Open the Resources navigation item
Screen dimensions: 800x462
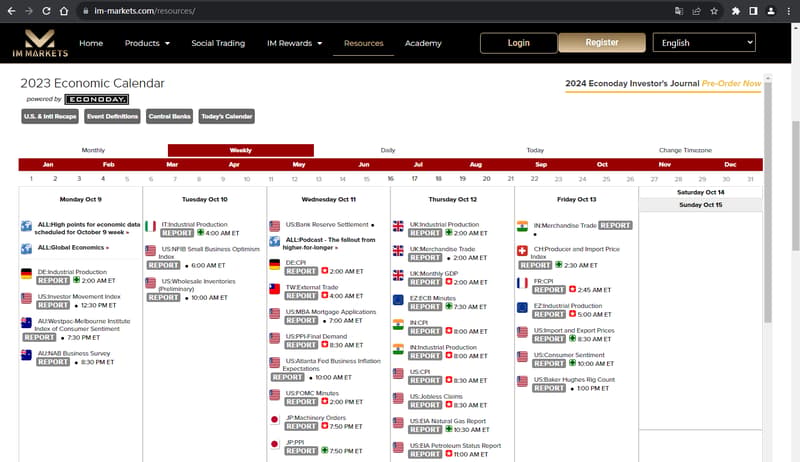(363, 43)
